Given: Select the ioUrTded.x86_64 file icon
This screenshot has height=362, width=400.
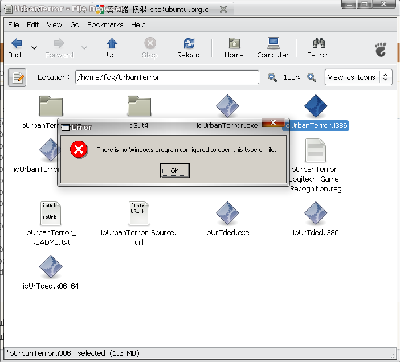Looking at the screenshot, I should pyautogui.click(x=51, y=267).
